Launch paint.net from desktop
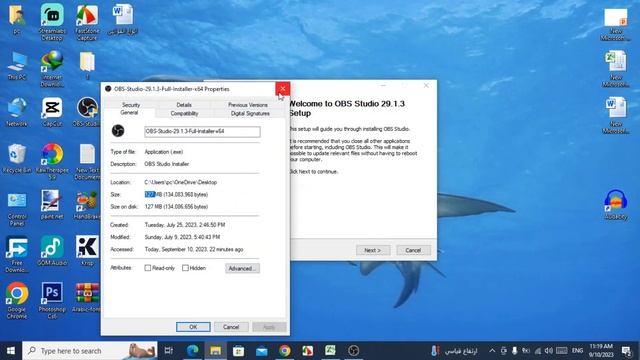The width and height of the screenshot is (640, 360). pyautogui.click(x=52, y=205)
